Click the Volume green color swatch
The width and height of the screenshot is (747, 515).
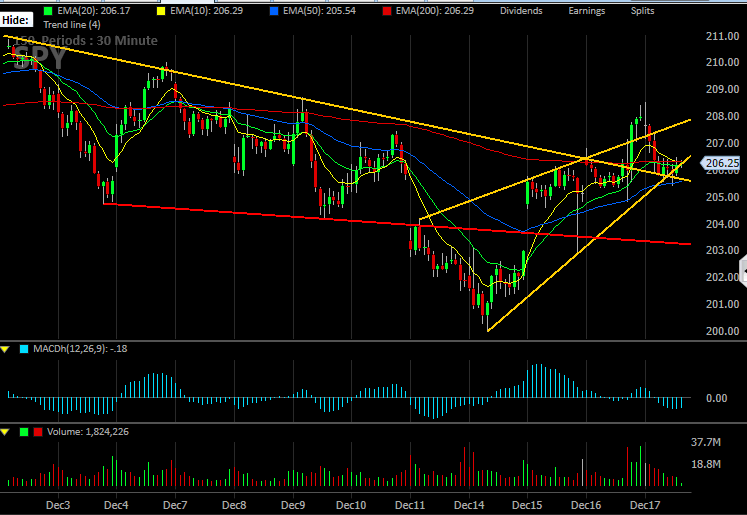(24, 432)
